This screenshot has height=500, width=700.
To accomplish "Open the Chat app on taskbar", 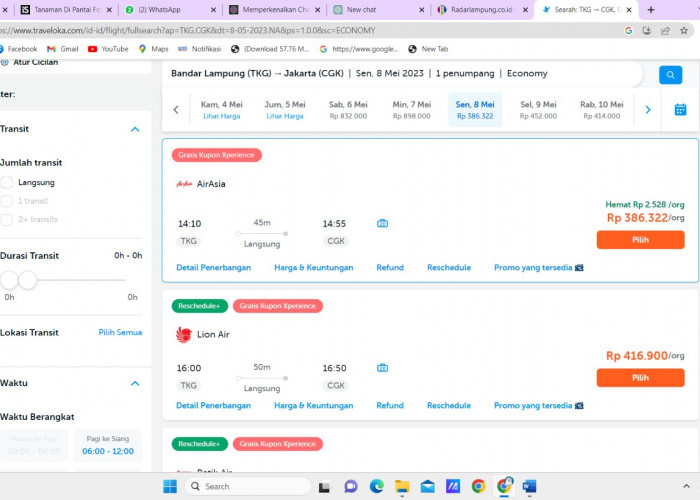I will [350, 486].
